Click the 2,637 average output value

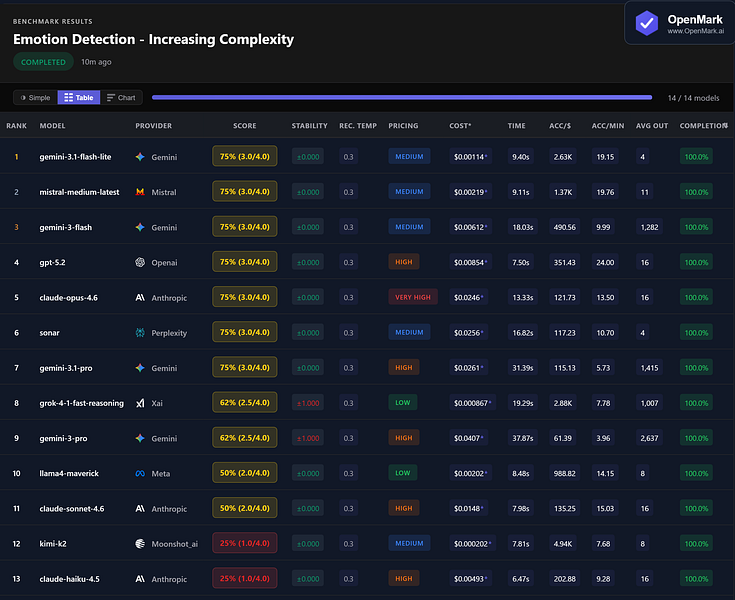pos(649,438)
